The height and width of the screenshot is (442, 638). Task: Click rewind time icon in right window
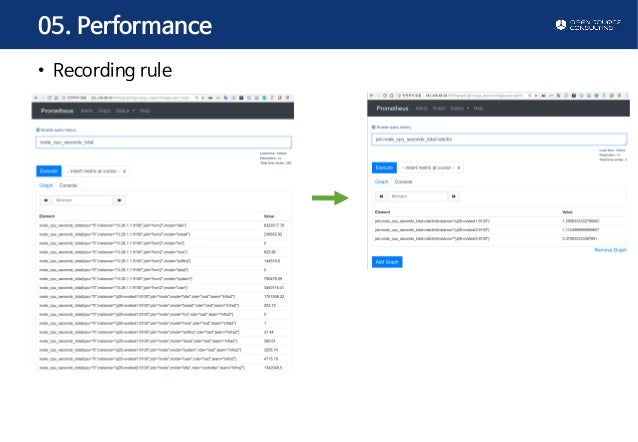[x=381, y=196]
